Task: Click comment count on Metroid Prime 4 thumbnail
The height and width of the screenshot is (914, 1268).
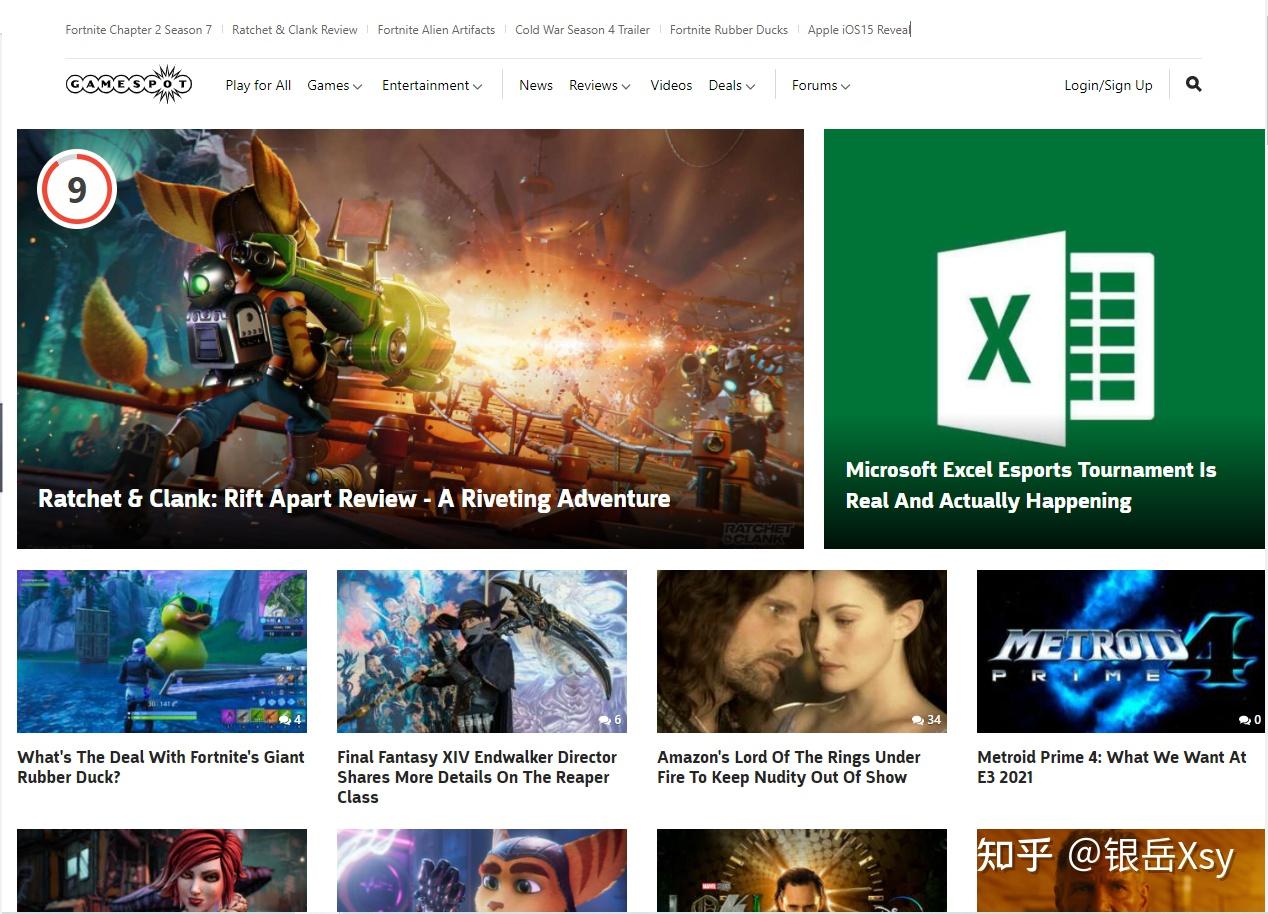Action: (x=1250, y=720)
